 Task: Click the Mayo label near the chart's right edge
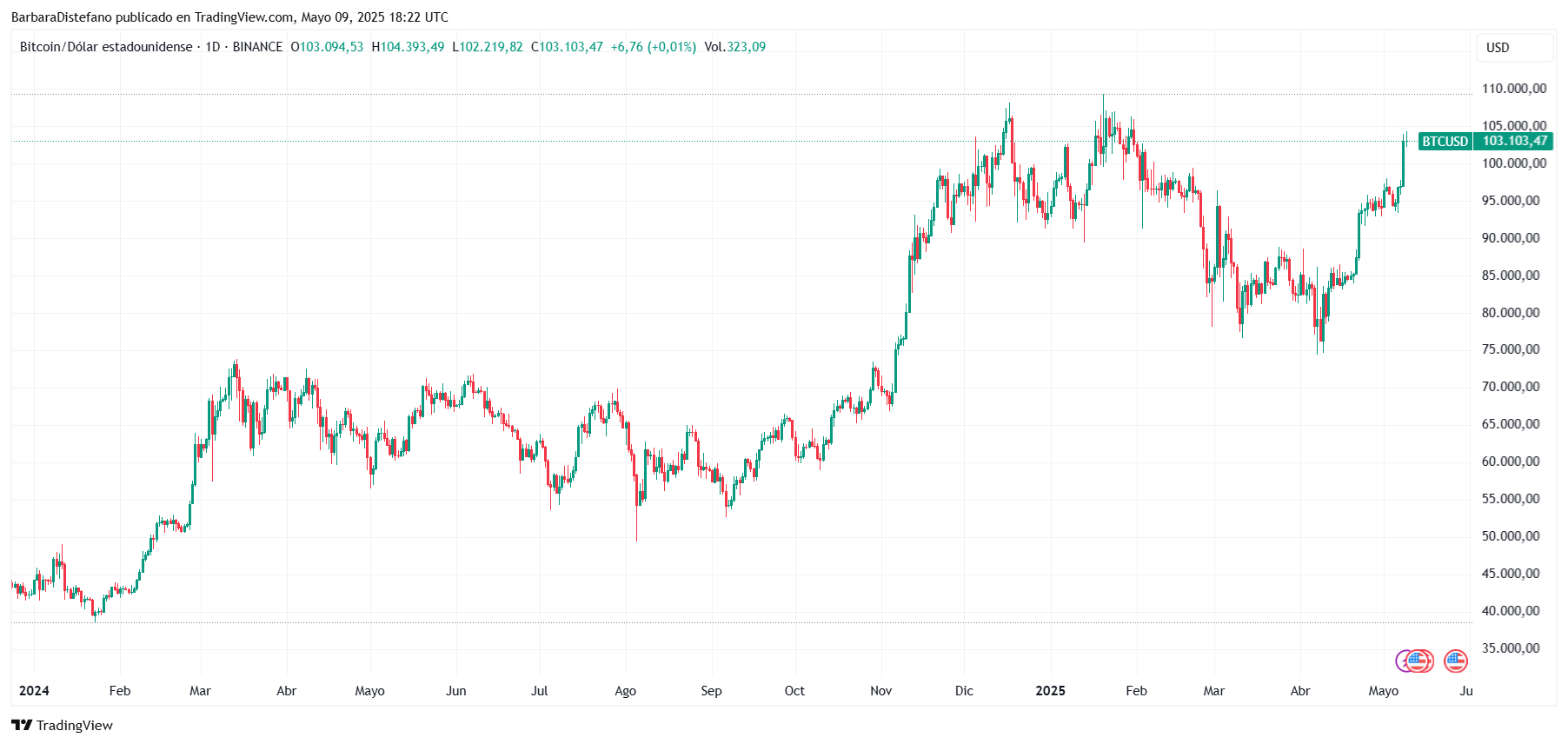[x=1383, y=691]
